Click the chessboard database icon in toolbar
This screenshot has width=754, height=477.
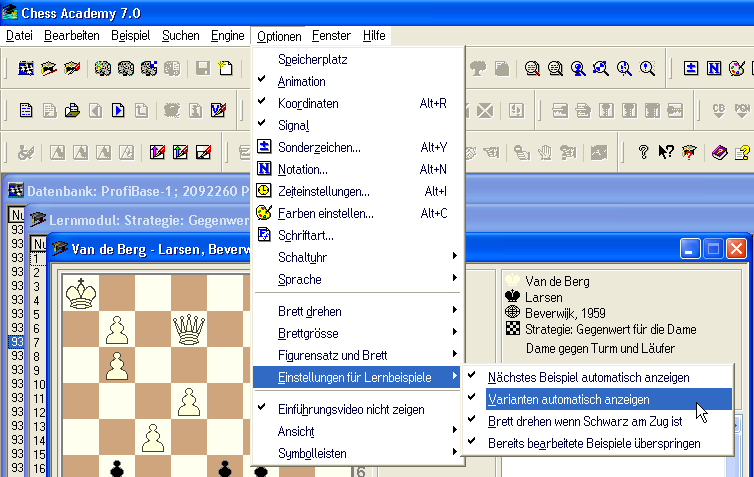coord(25,69)
